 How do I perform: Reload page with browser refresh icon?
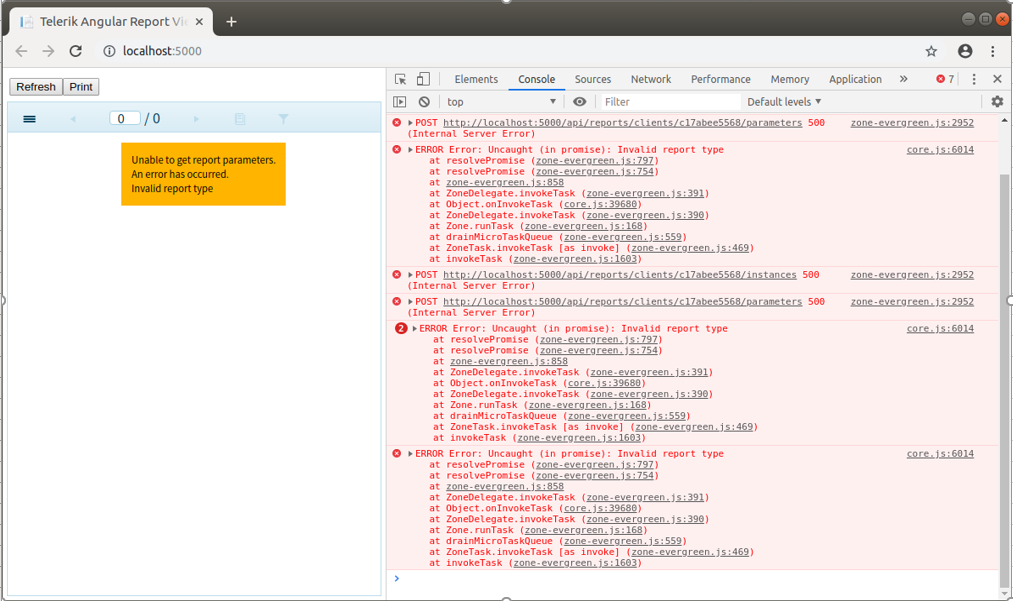coord(76,51)
